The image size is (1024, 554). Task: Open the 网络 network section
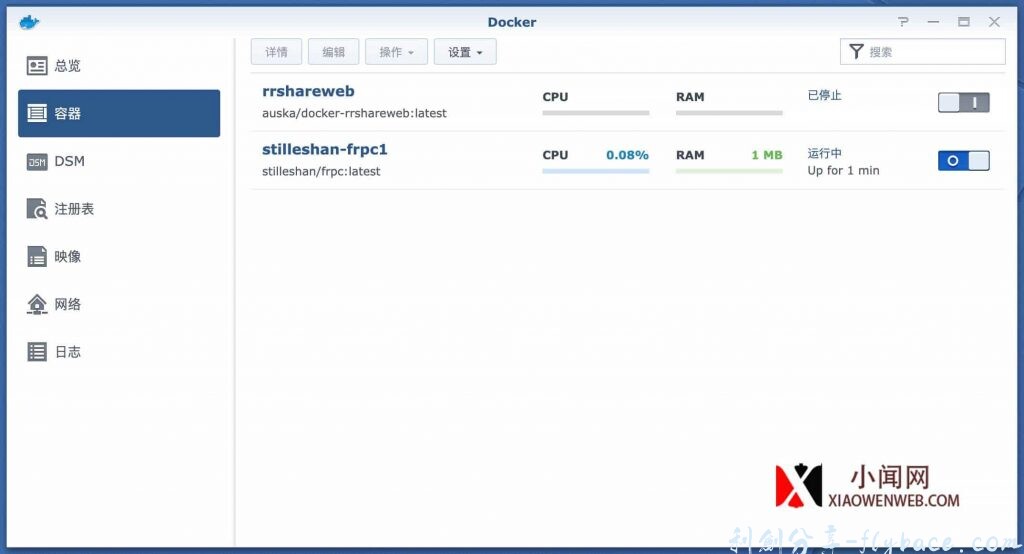[x=119, y=304]
